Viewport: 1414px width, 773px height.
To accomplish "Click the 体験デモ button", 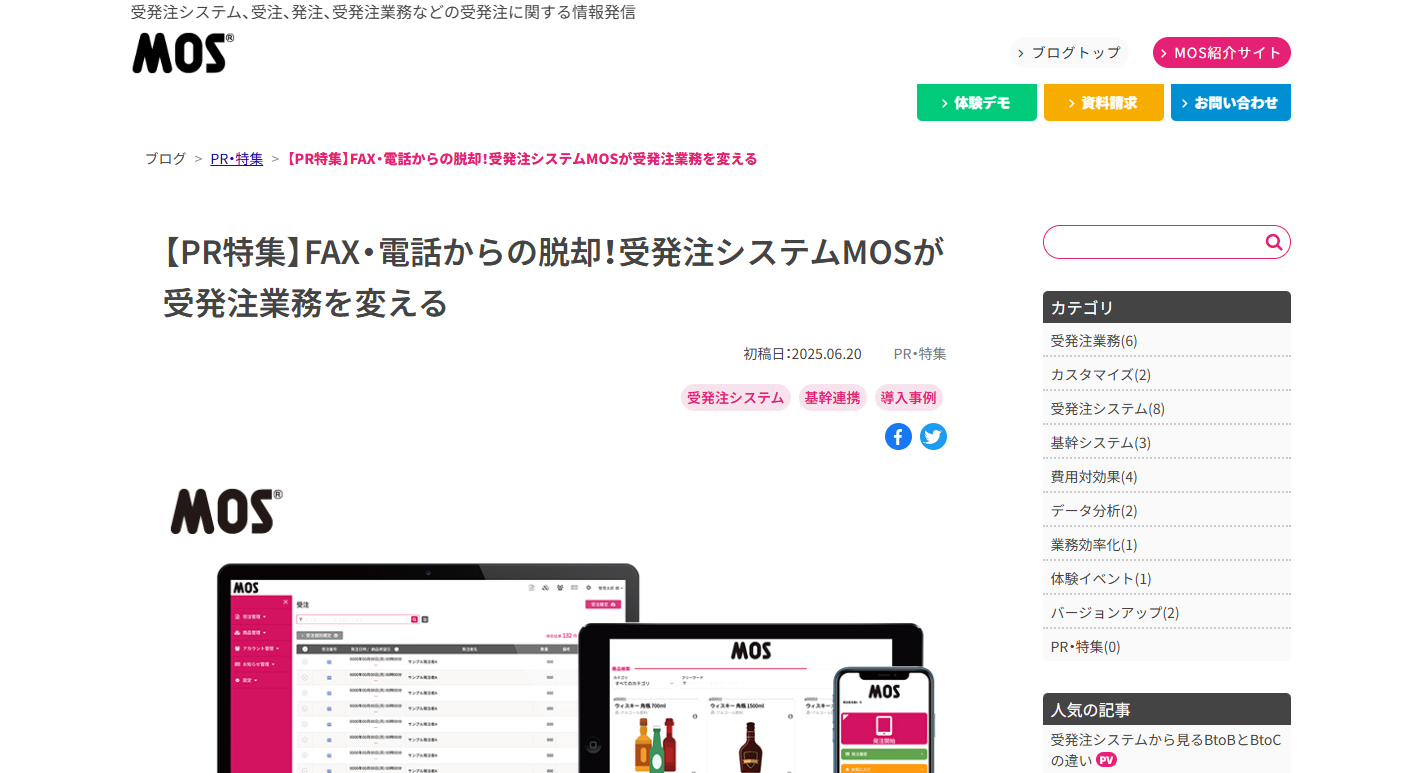I will 977,102.
